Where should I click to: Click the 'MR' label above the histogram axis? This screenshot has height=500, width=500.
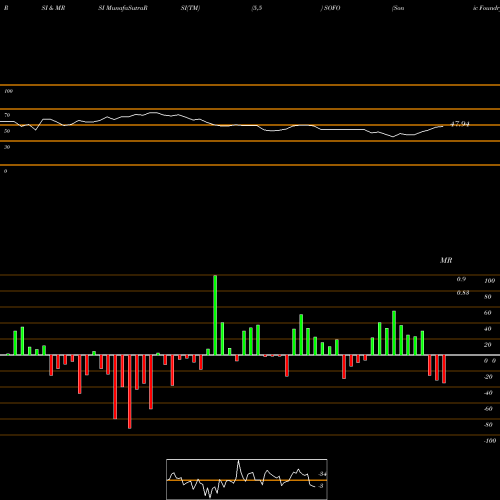(446, 260)
